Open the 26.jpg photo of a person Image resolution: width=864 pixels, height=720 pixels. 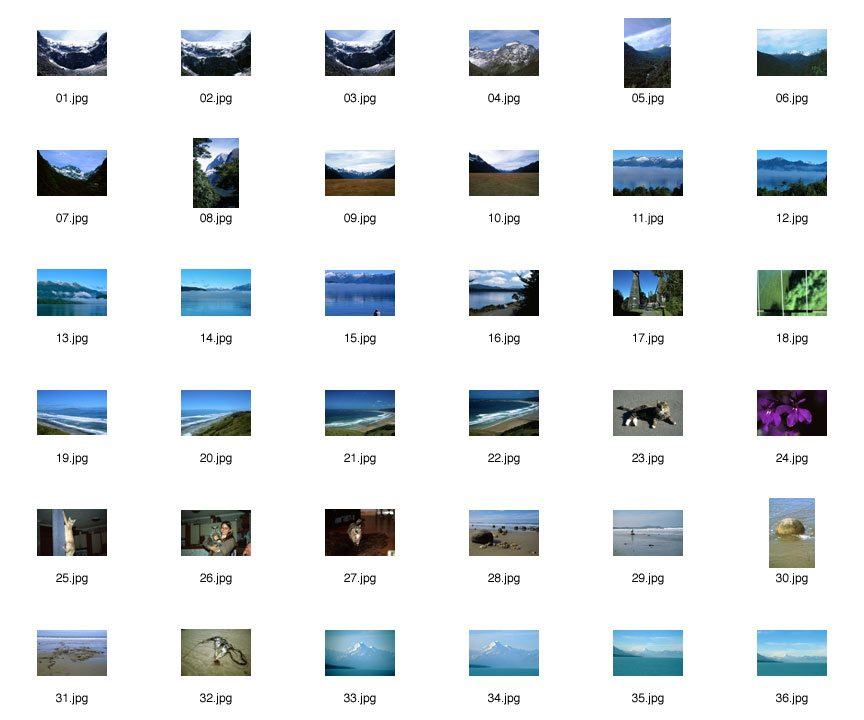tap(216, 533)
